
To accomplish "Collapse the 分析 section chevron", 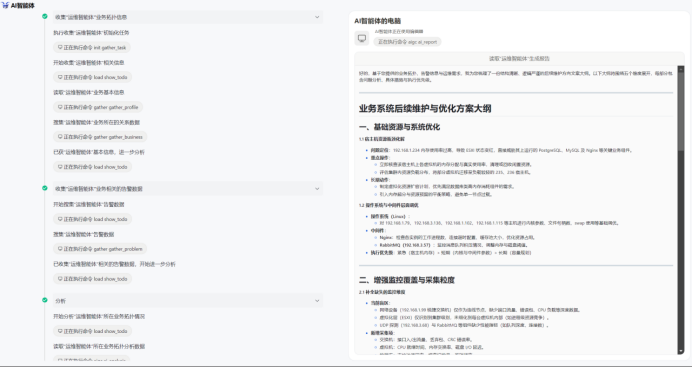I will pyautogui.click(x=317, y=301).
